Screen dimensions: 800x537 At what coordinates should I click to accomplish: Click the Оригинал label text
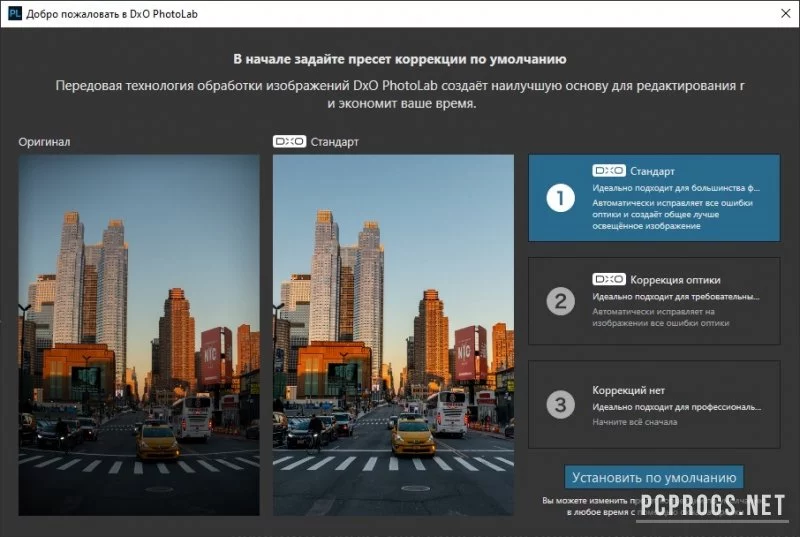44,142
